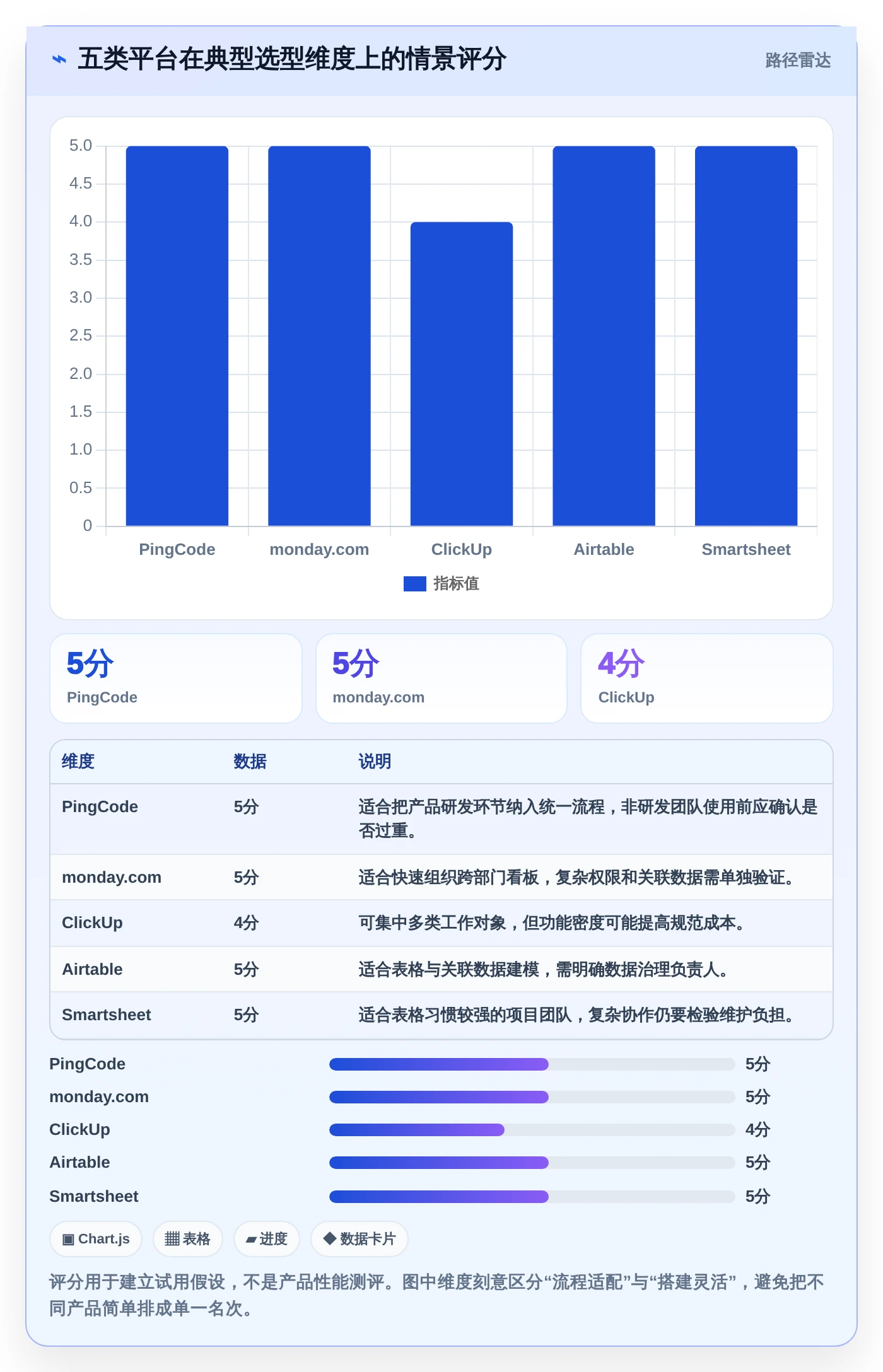Select the PingCode 5分 data card
883x1372 pixels.
click(x=176, y=678)
